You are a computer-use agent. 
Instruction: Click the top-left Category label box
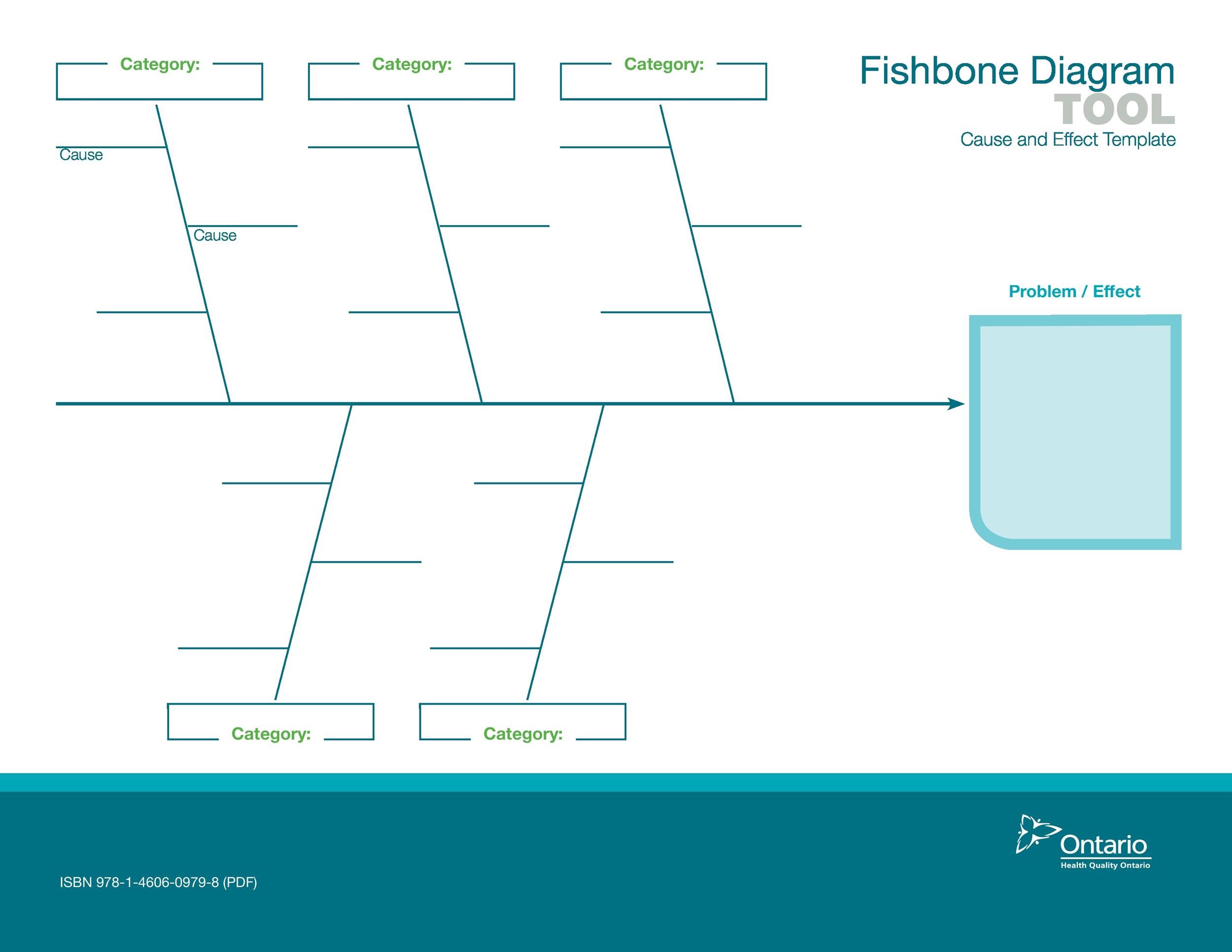[x=160, y=75]
